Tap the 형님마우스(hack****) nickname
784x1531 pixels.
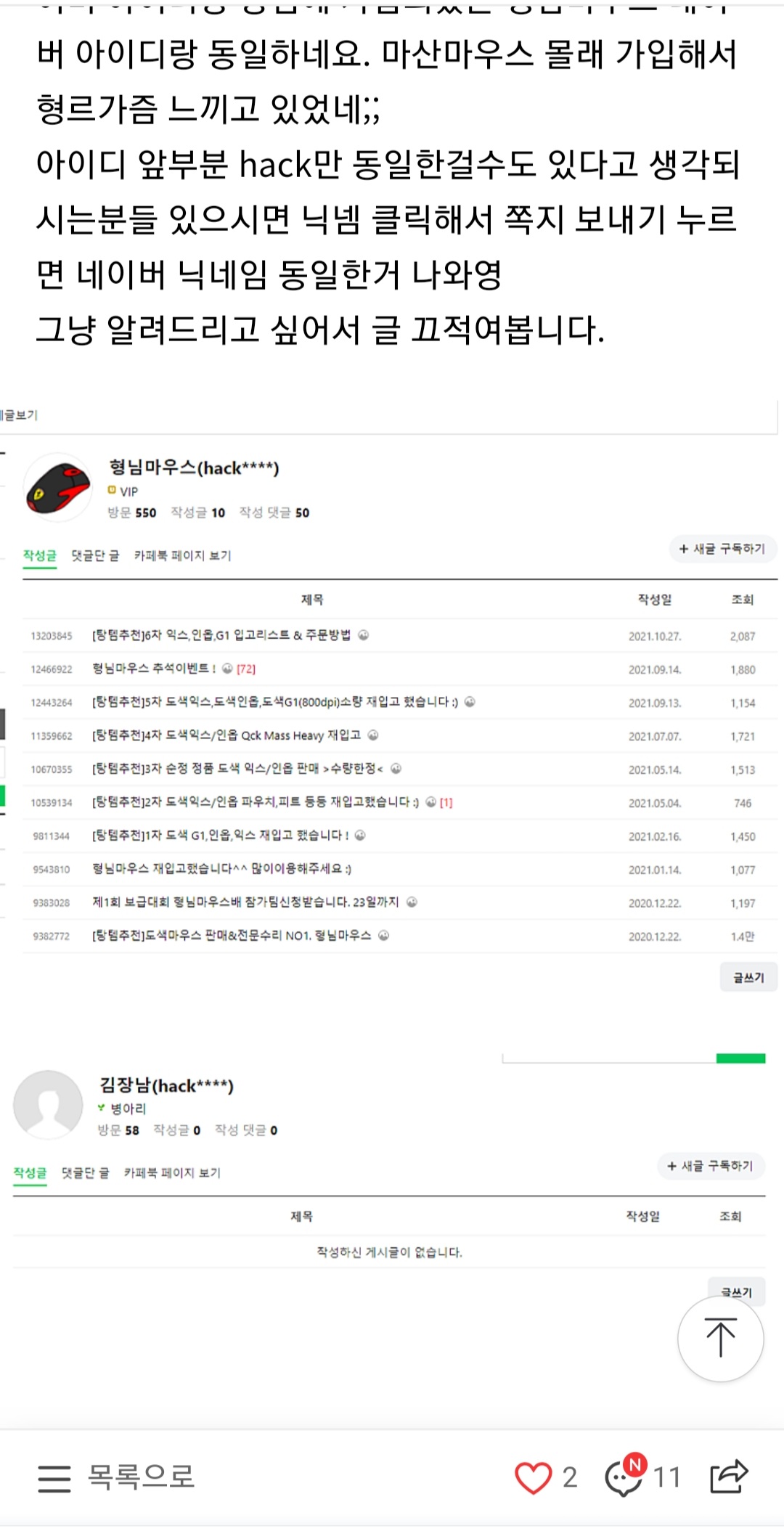(194, 468)
